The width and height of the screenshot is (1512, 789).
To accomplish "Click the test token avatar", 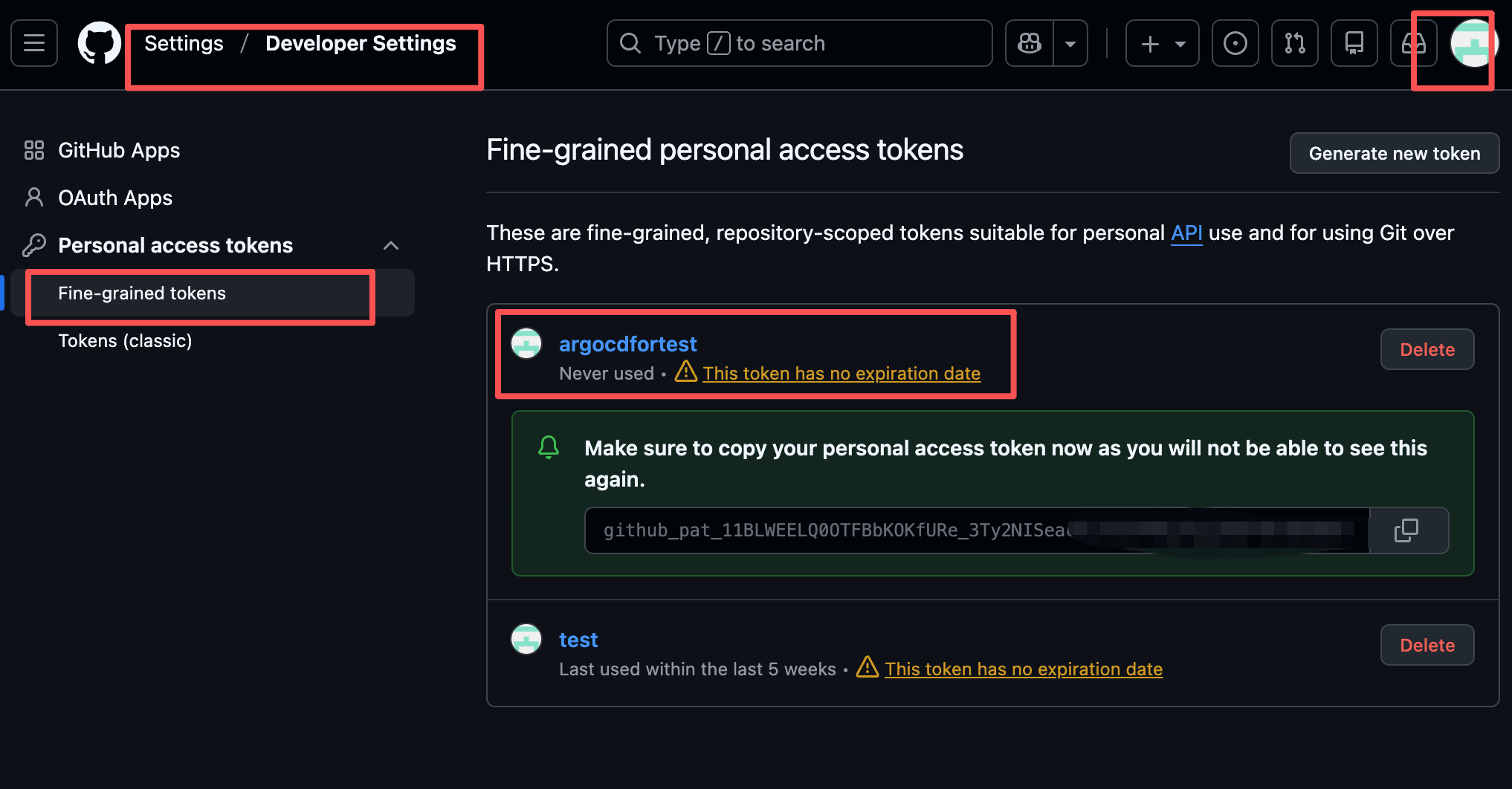I will (x=526, y=639).
